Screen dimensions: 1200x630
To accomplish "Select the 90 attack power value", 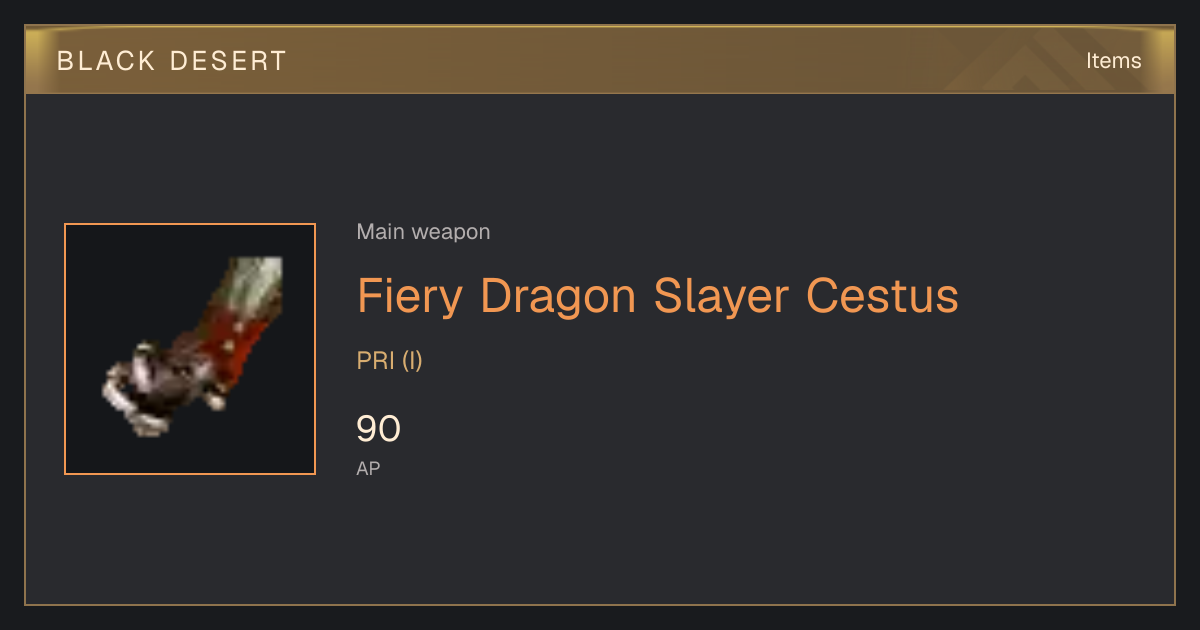I will tap(379, 429).
